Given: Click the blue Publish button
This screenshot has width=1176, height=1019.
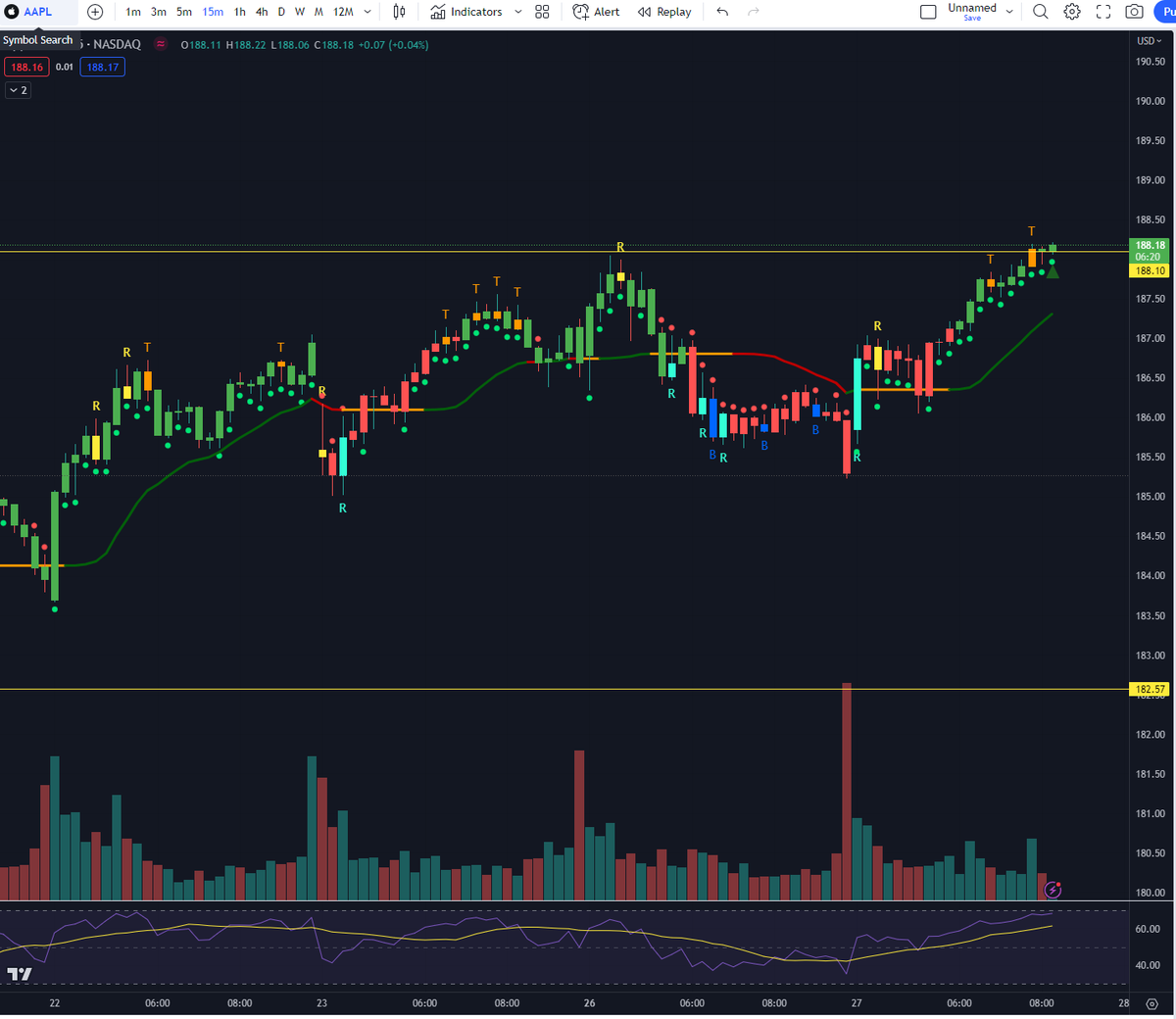Looking at the screenshot, I should click(x=1164, y=12).
